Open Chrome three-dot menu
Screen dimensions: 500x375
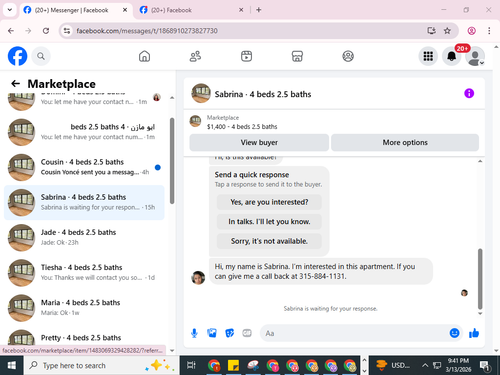(489, 31)
